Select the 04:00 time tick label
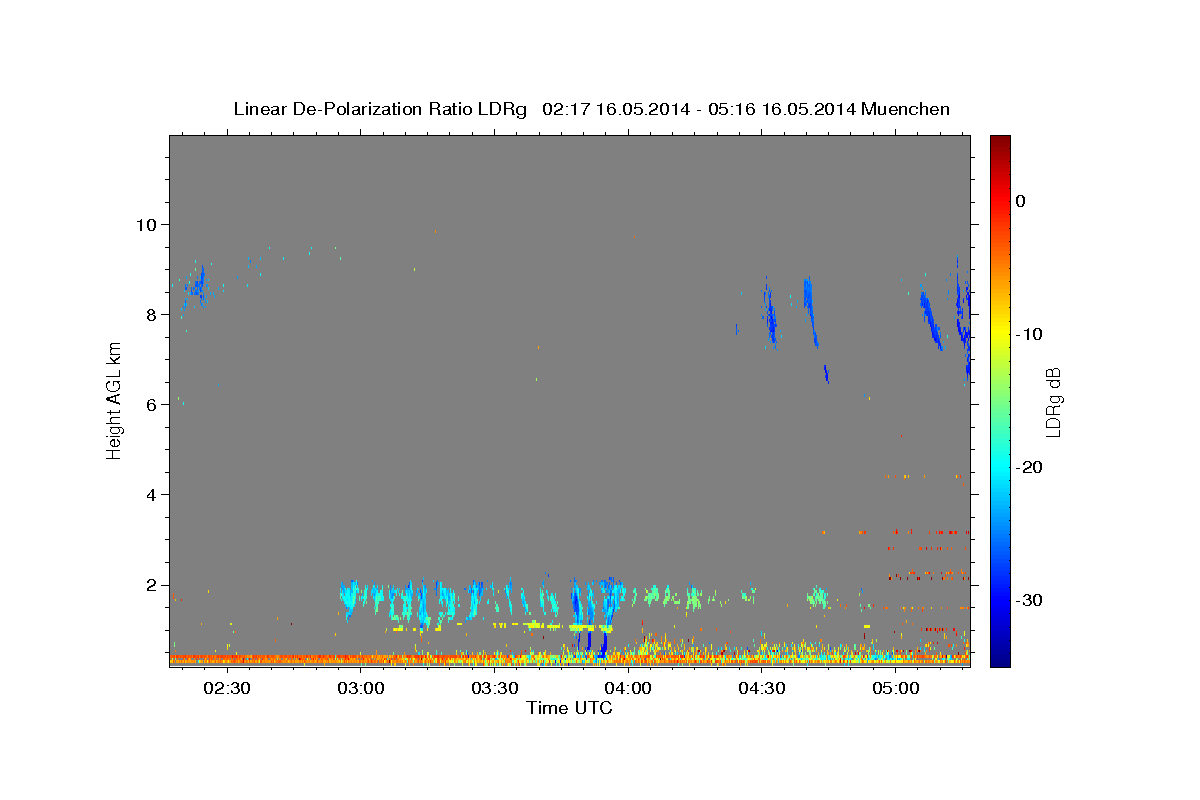 point(628,688)
